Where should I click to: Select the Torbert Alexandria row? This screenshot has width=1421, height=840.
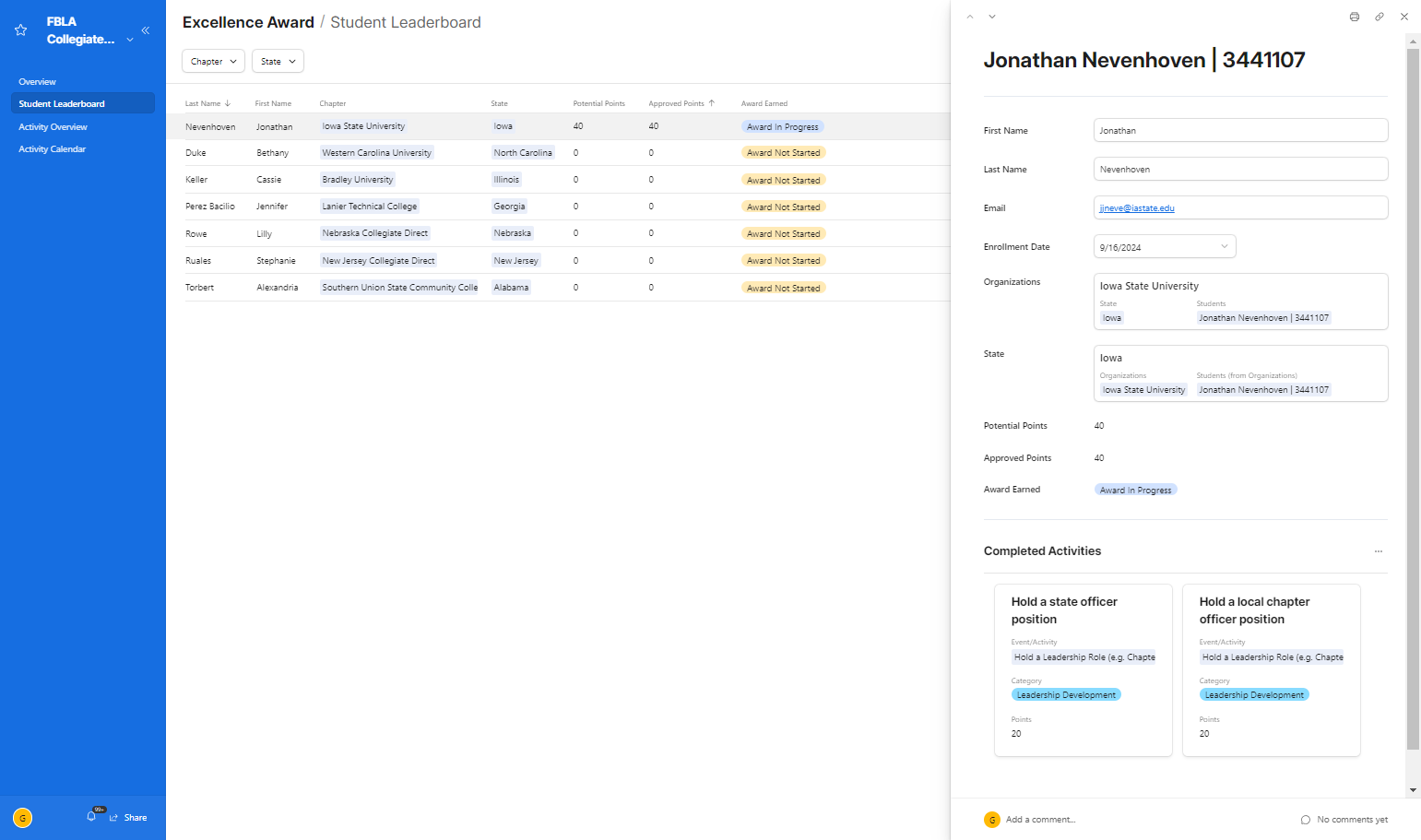click(x=558, y=288)
